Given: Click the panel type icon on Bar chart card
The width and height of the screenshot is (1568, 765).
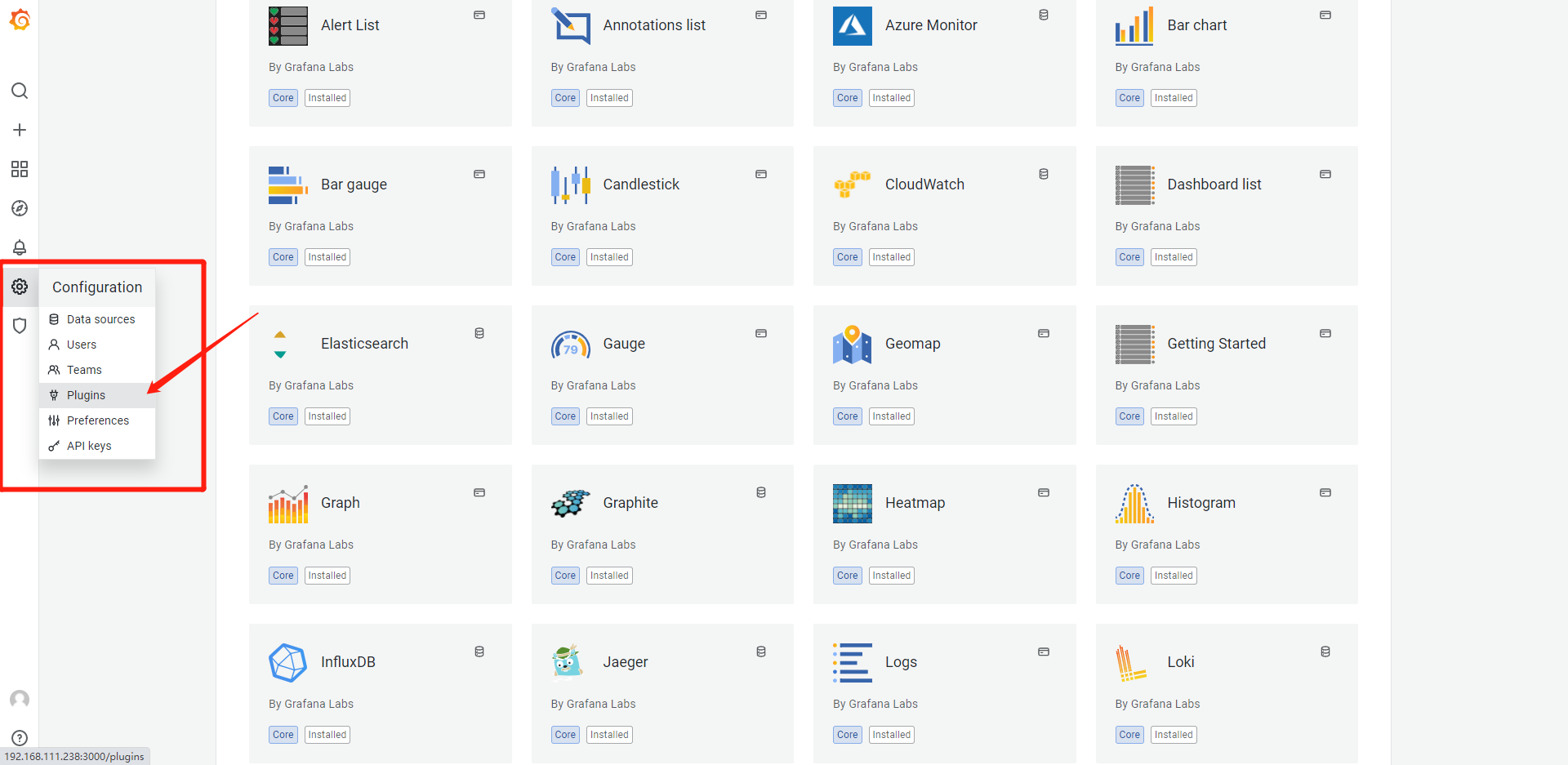Looking at the screenshot, I should [1325, 15].
